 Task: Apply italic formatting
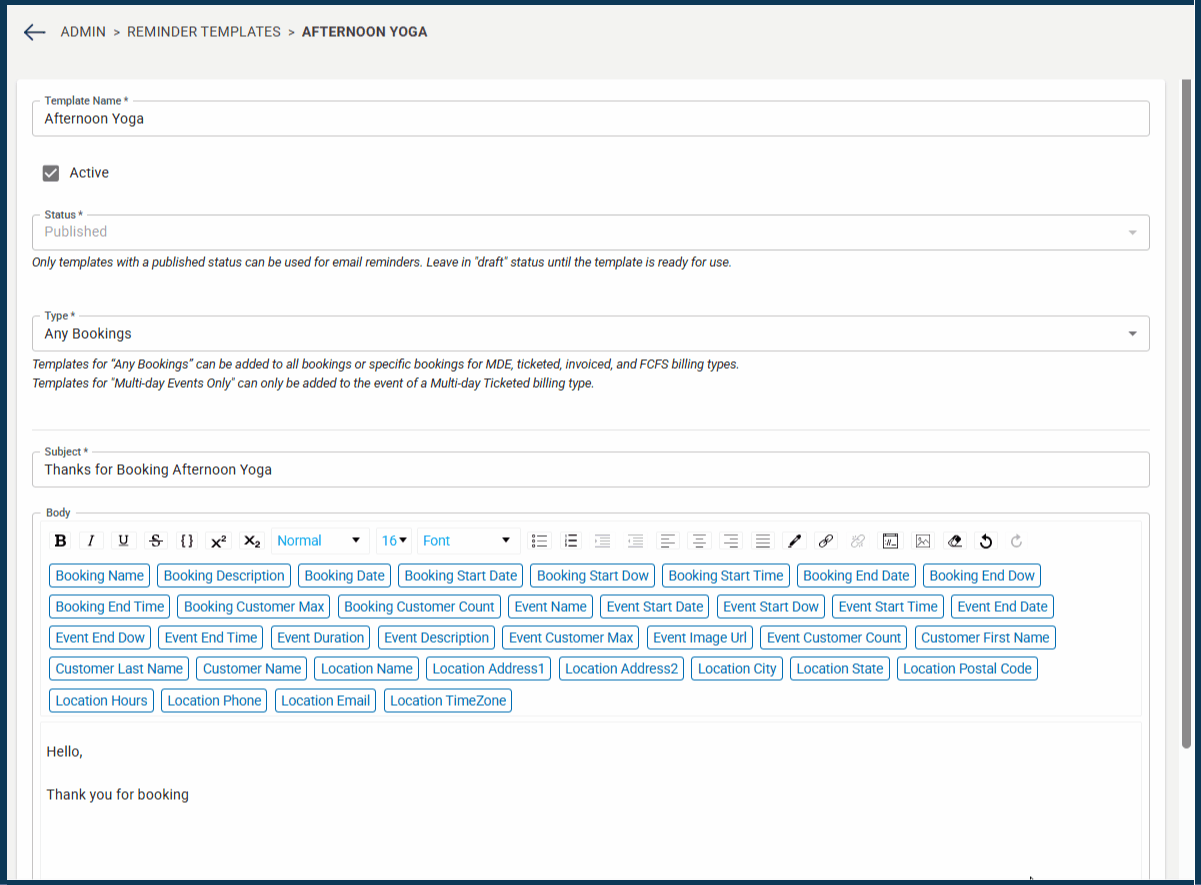pyautogui.click(x=91, y=540)
